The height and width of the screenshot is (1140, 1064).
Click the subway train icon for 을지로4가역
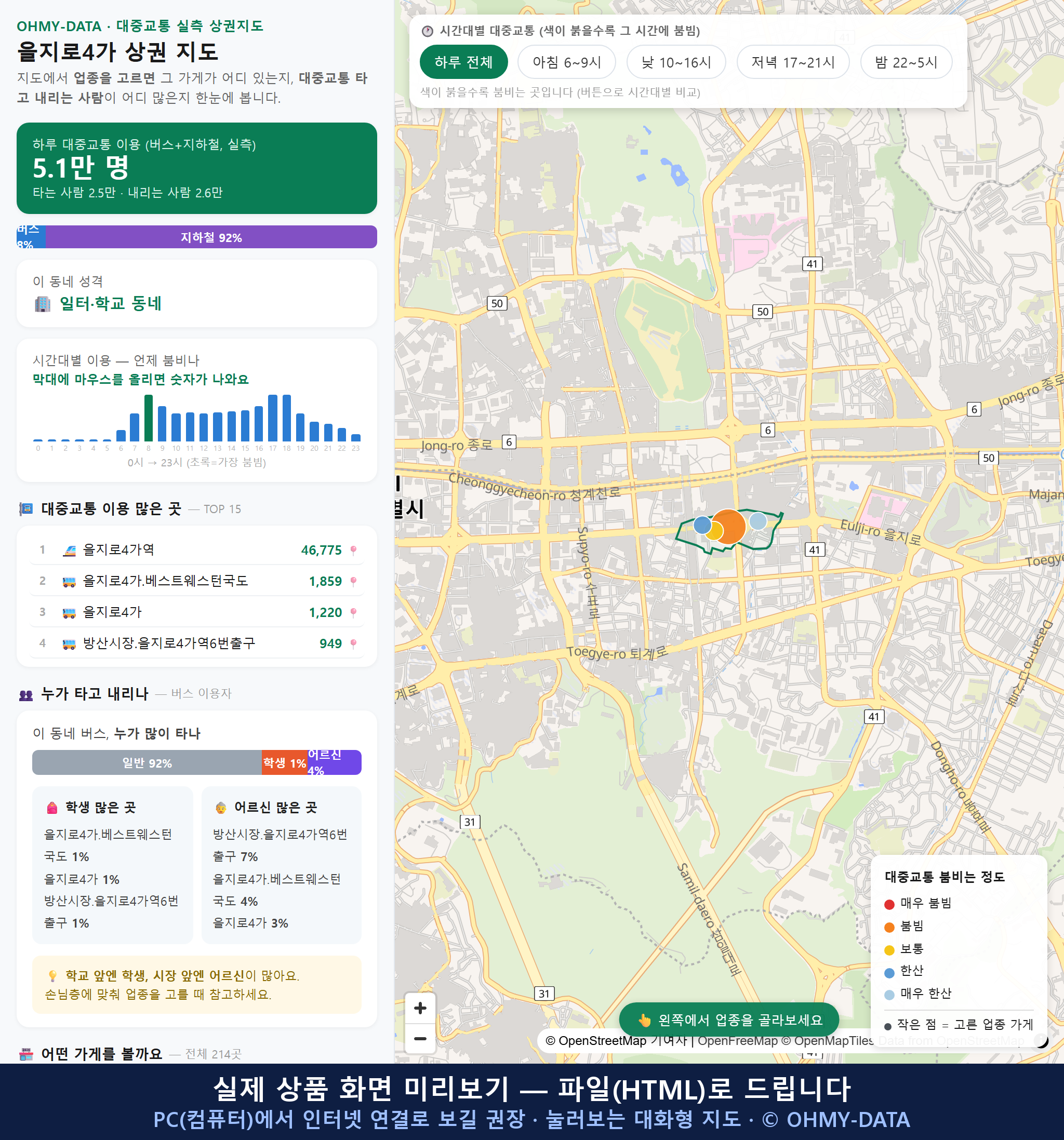[69, 551]
